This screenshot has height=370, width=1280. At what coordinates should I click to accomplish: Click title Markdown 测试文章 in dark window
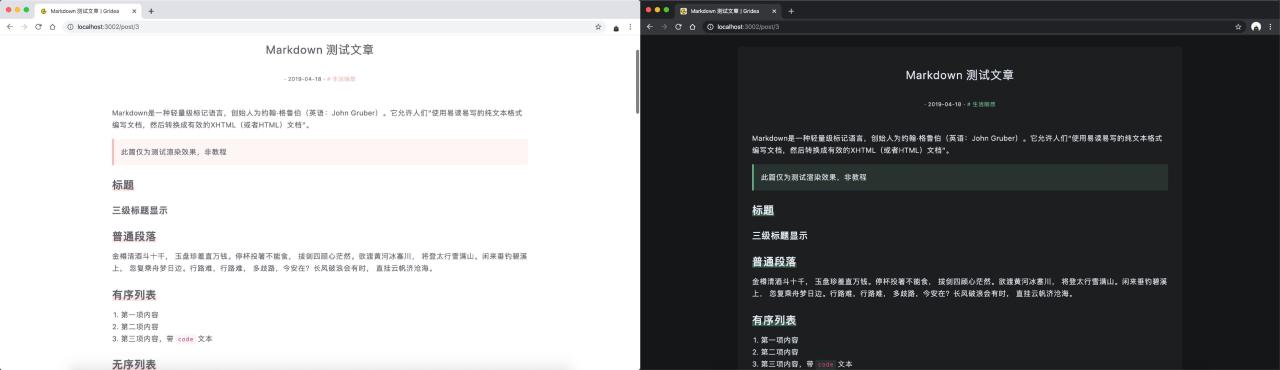point(960,75)
